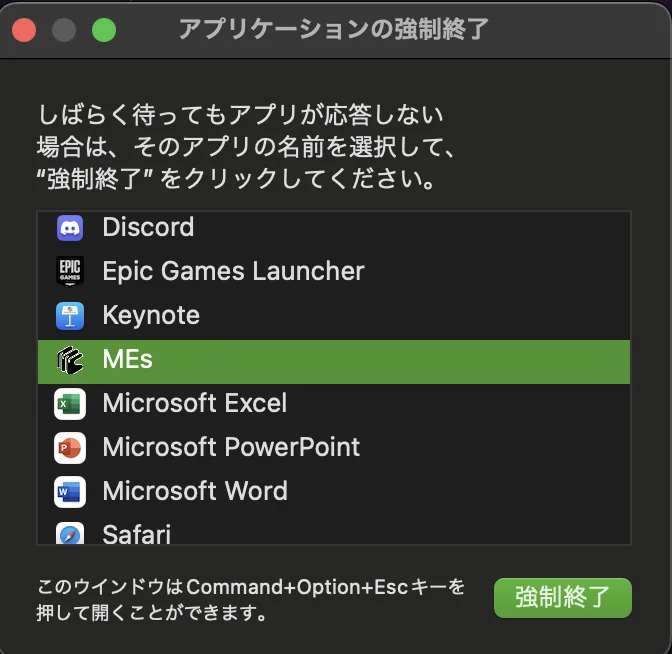Screen dimensions: 672x654
Task: Select the Epic Games Launcher row
Action: point(334,272)
